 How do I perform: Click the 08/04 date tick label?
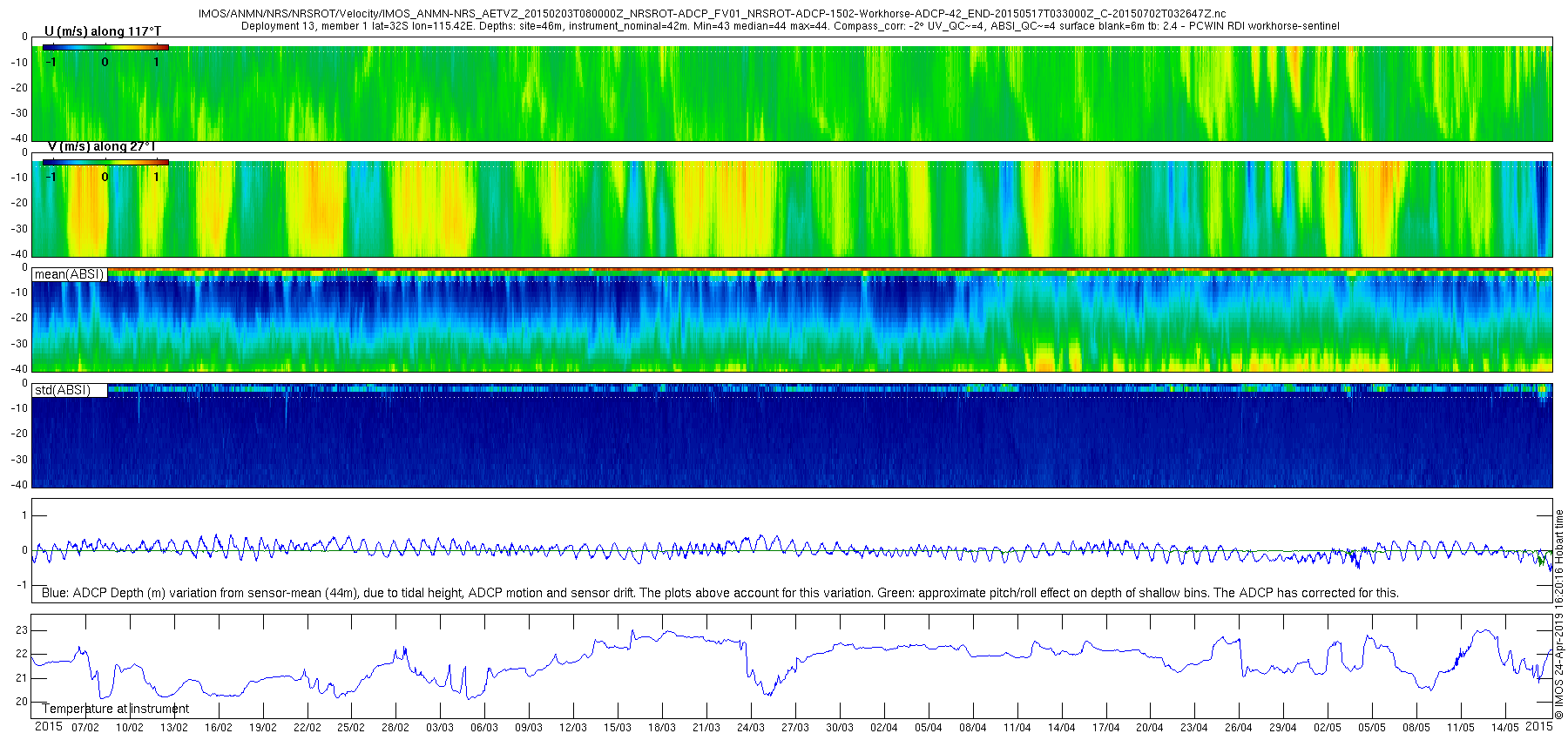click(x=973, y=728)
